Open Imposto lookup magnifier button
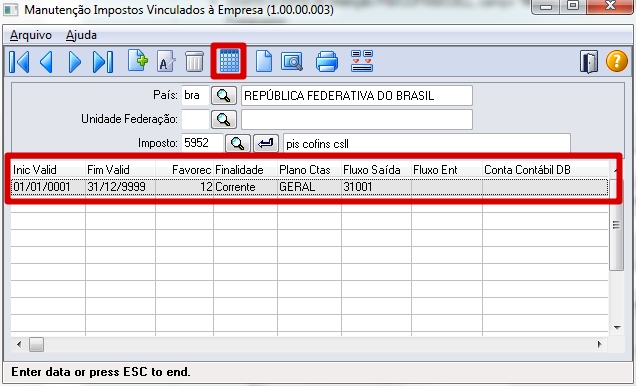 click(238, 143)
